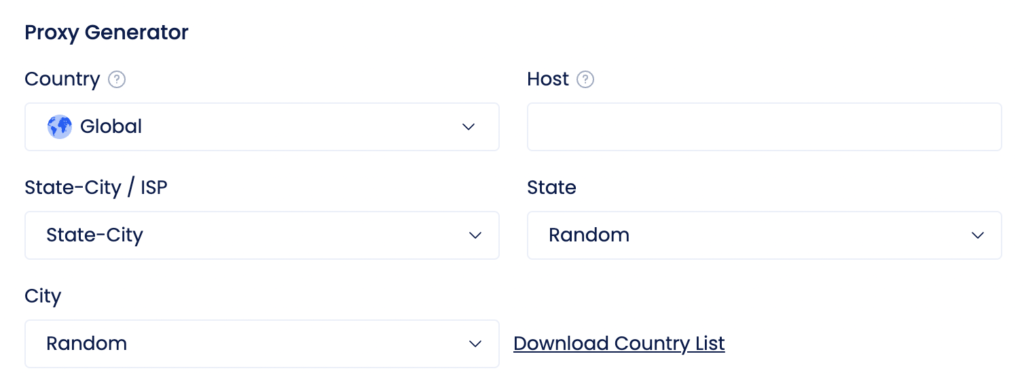Viewport: 1024px width, 373px height.
Task: Open the State dropdown set to Random
Action: click(x=764, y=235)
